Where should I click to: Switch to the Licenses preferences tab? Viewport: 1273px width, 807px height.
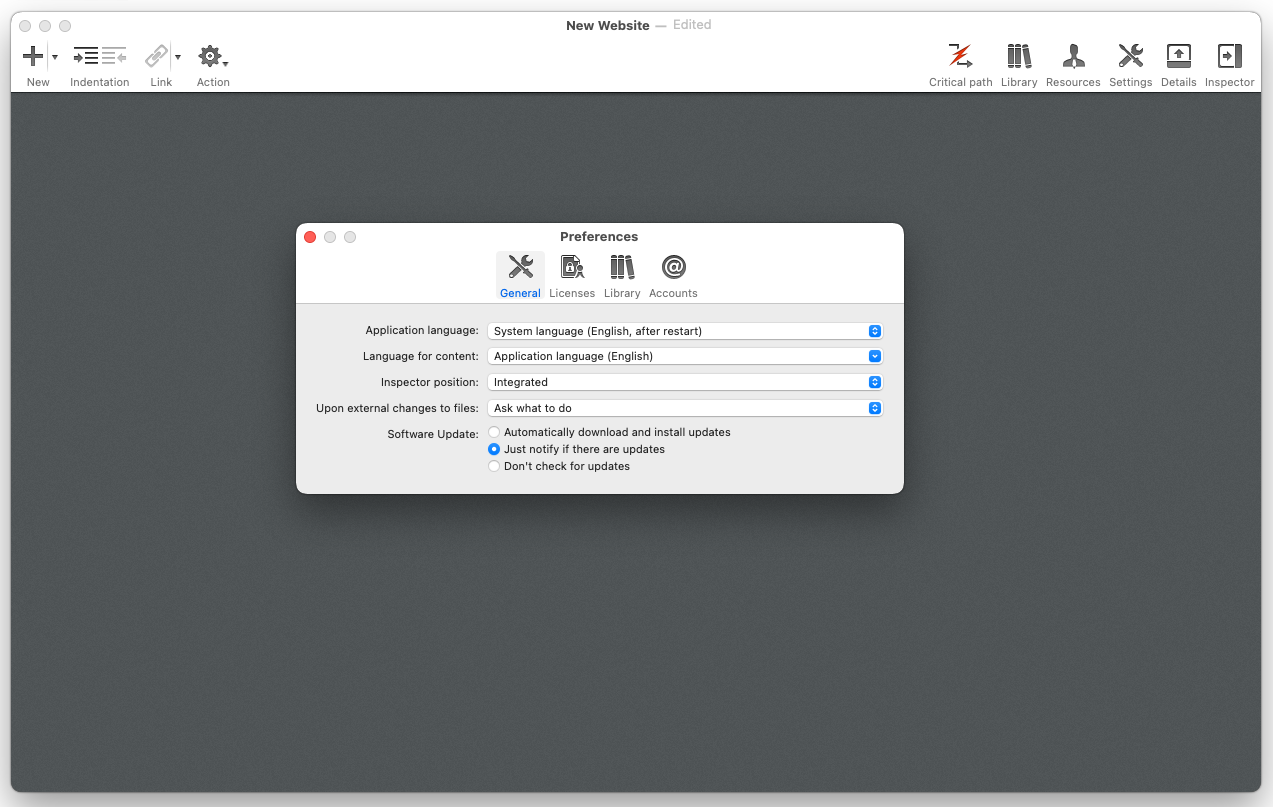(572, 275)
